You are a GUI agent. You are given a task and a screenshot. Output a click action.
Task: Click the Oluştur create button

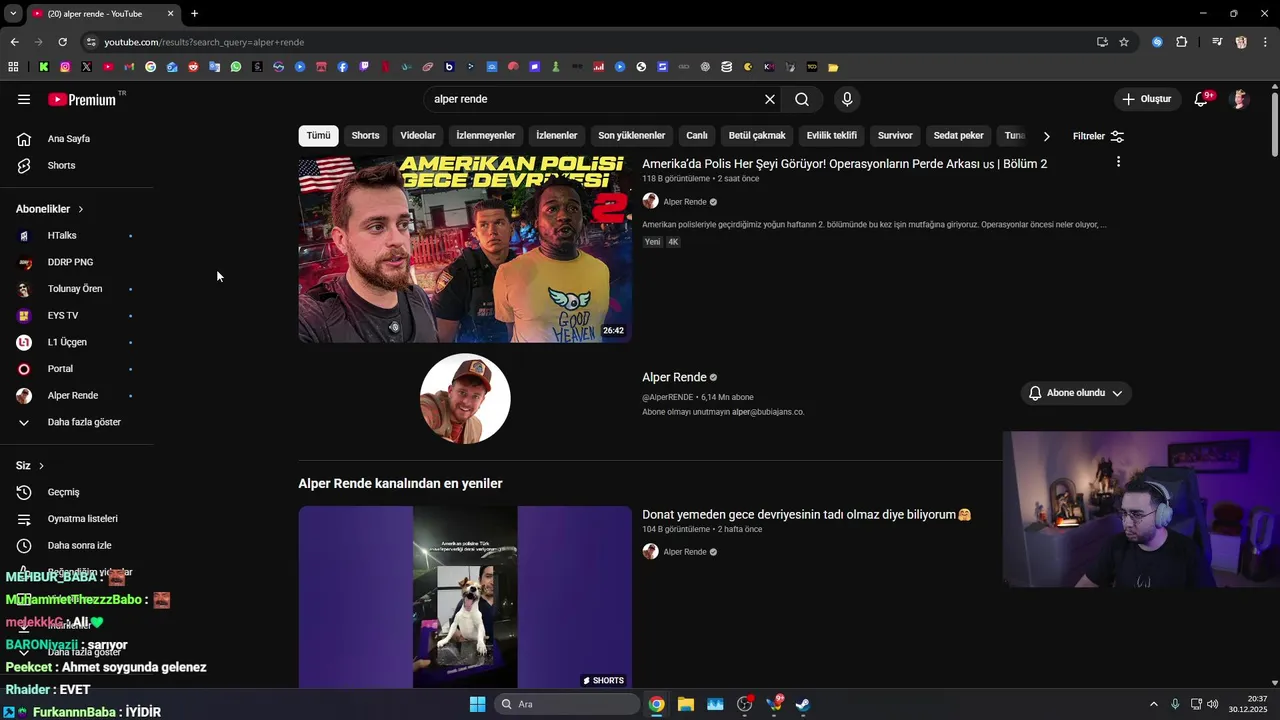(x=1146, y=99)
